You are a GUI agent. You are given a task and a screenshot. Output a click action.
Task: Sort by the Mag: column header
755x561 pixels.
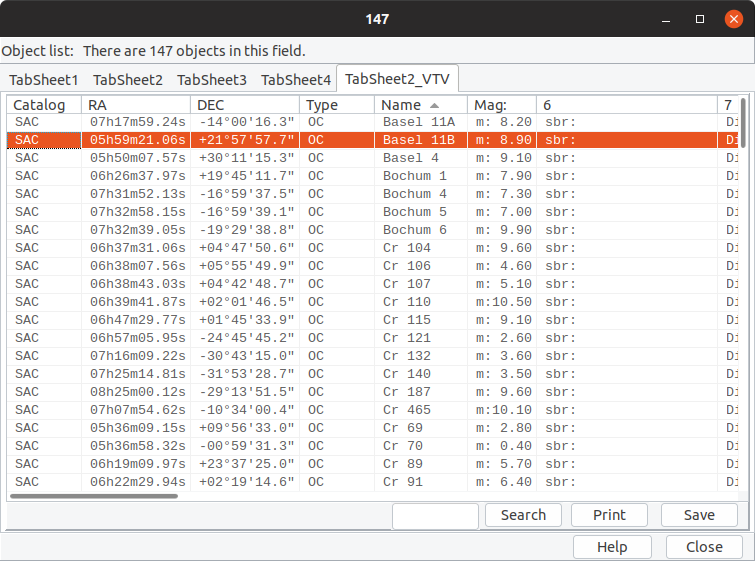[x=502, y=104]
